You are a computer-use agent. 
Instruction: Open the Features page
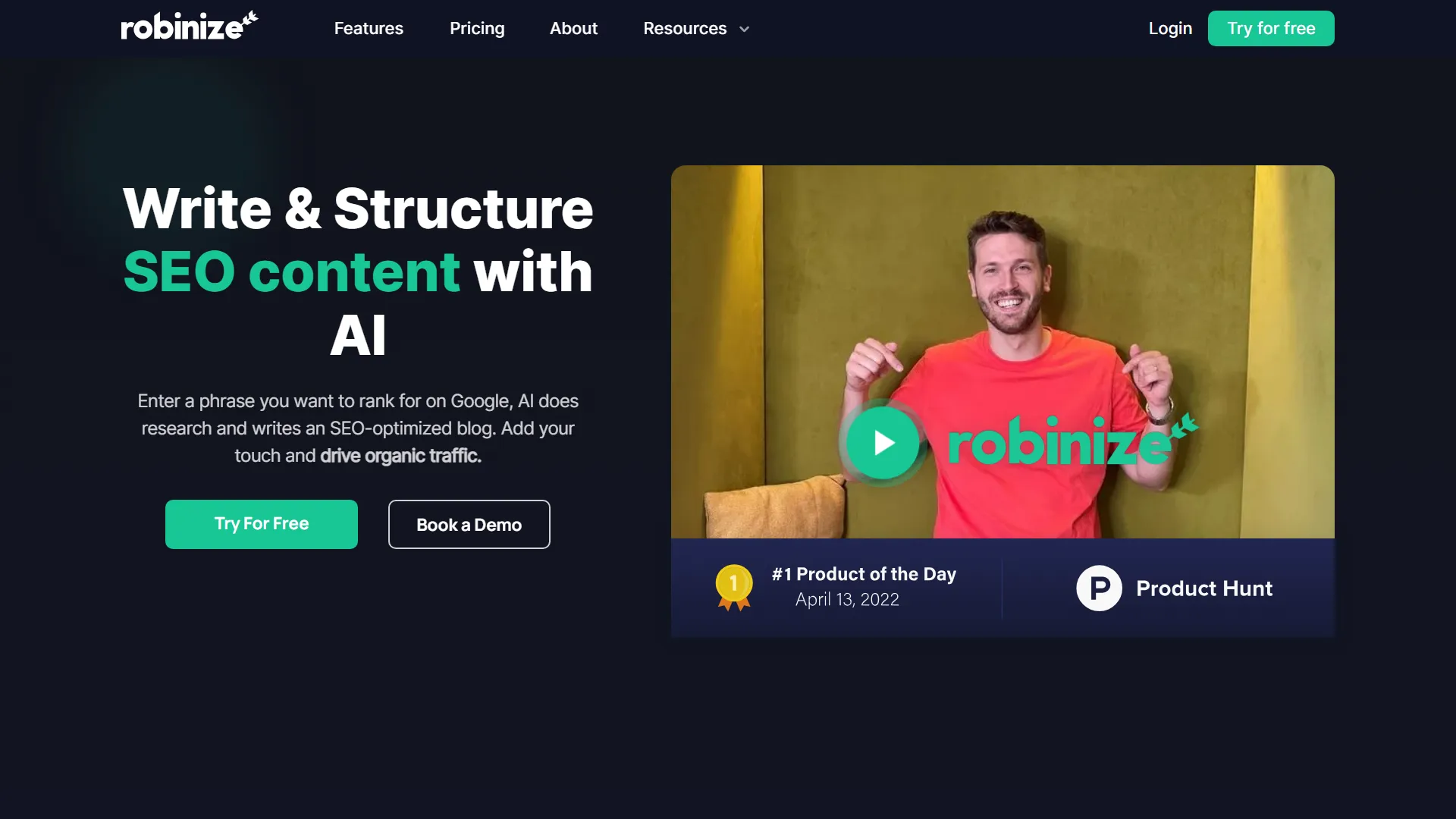[369, 28]
